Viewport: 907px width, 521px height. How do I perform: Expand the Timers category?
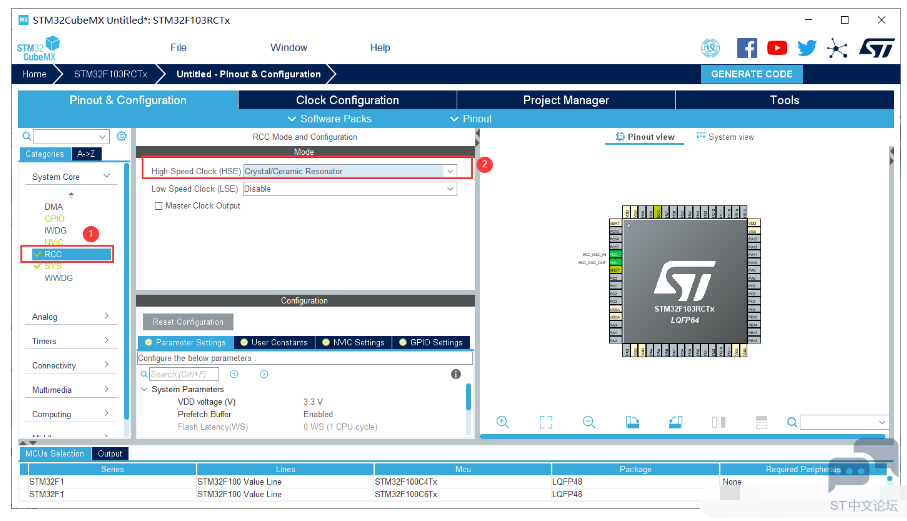(106, 340)
